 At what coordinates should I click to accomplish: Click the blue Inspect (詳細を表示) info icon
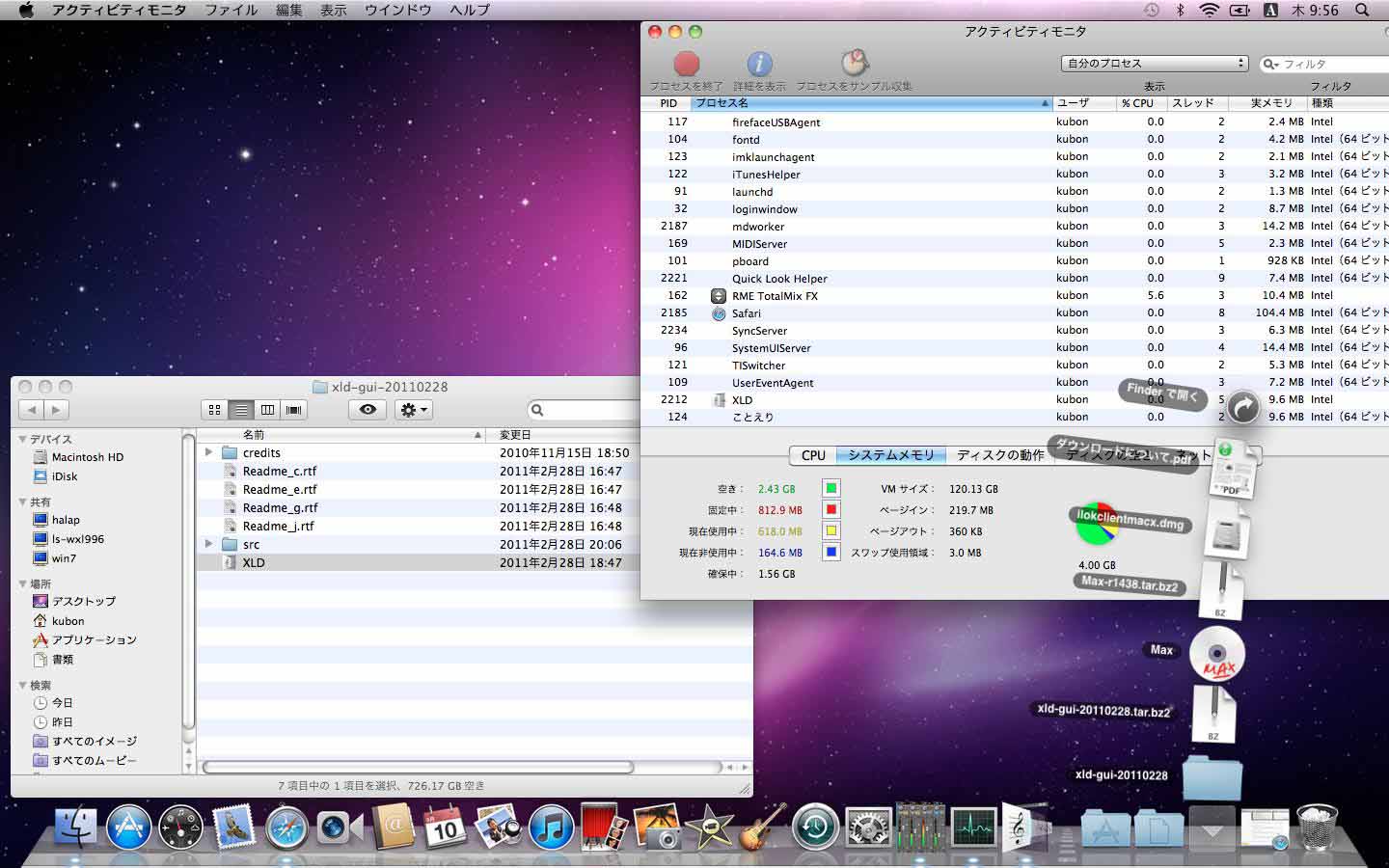760,64
